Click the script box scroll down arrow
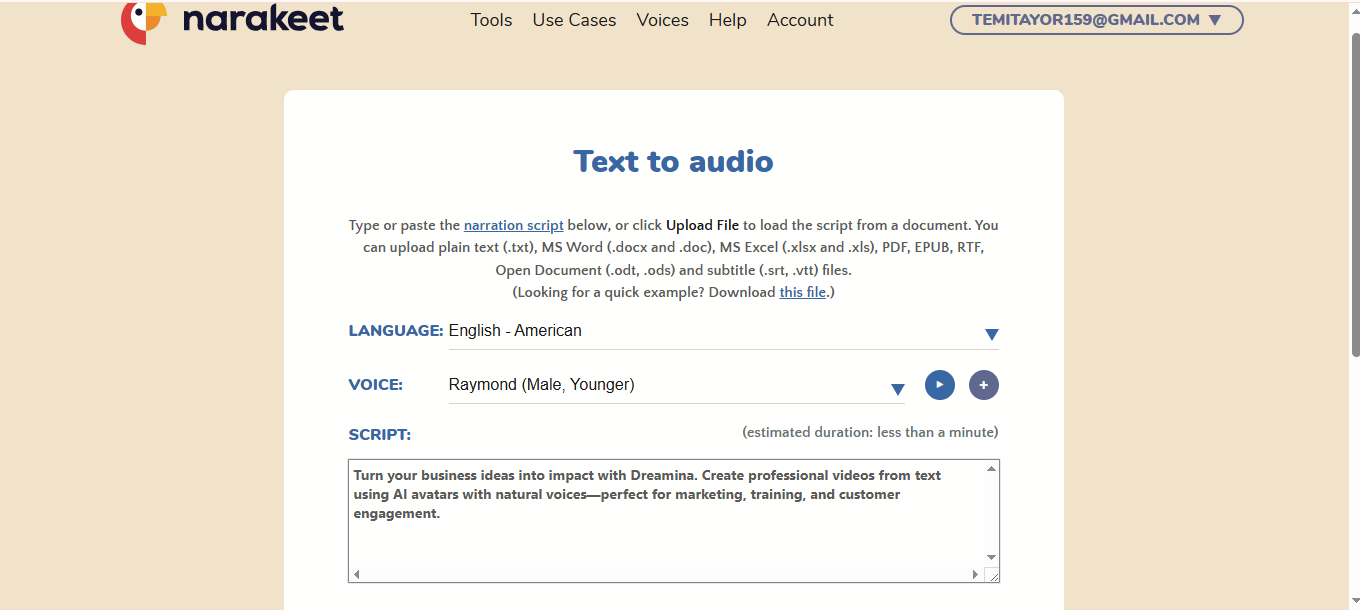 (991, 557)
